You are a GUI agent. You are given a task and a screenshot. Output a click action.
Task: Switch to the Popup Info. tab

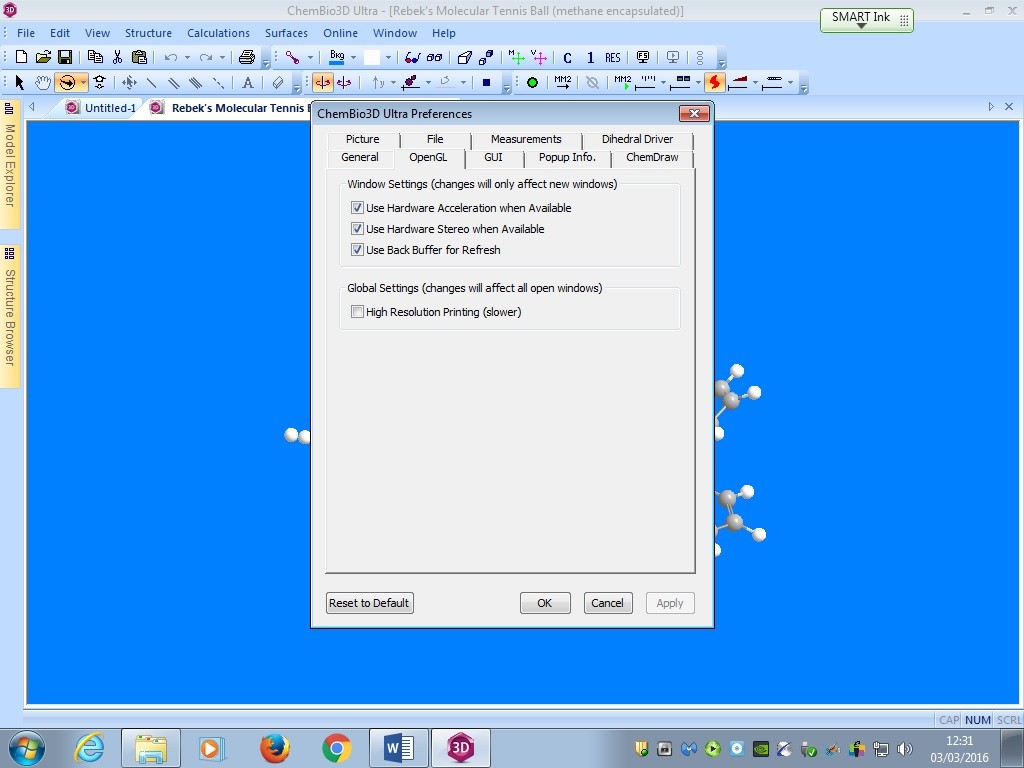(x=567, y=157)
